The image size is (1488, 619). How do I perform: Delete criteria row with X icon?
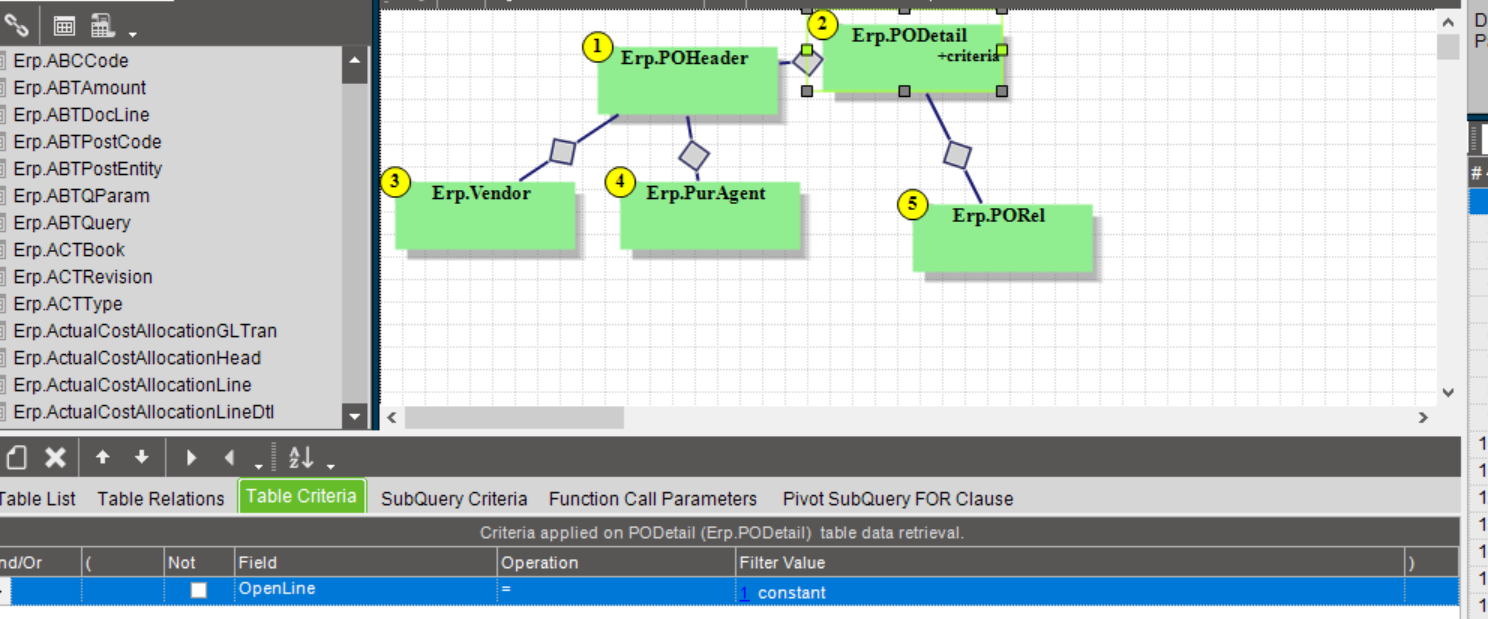tap(55, 457)
